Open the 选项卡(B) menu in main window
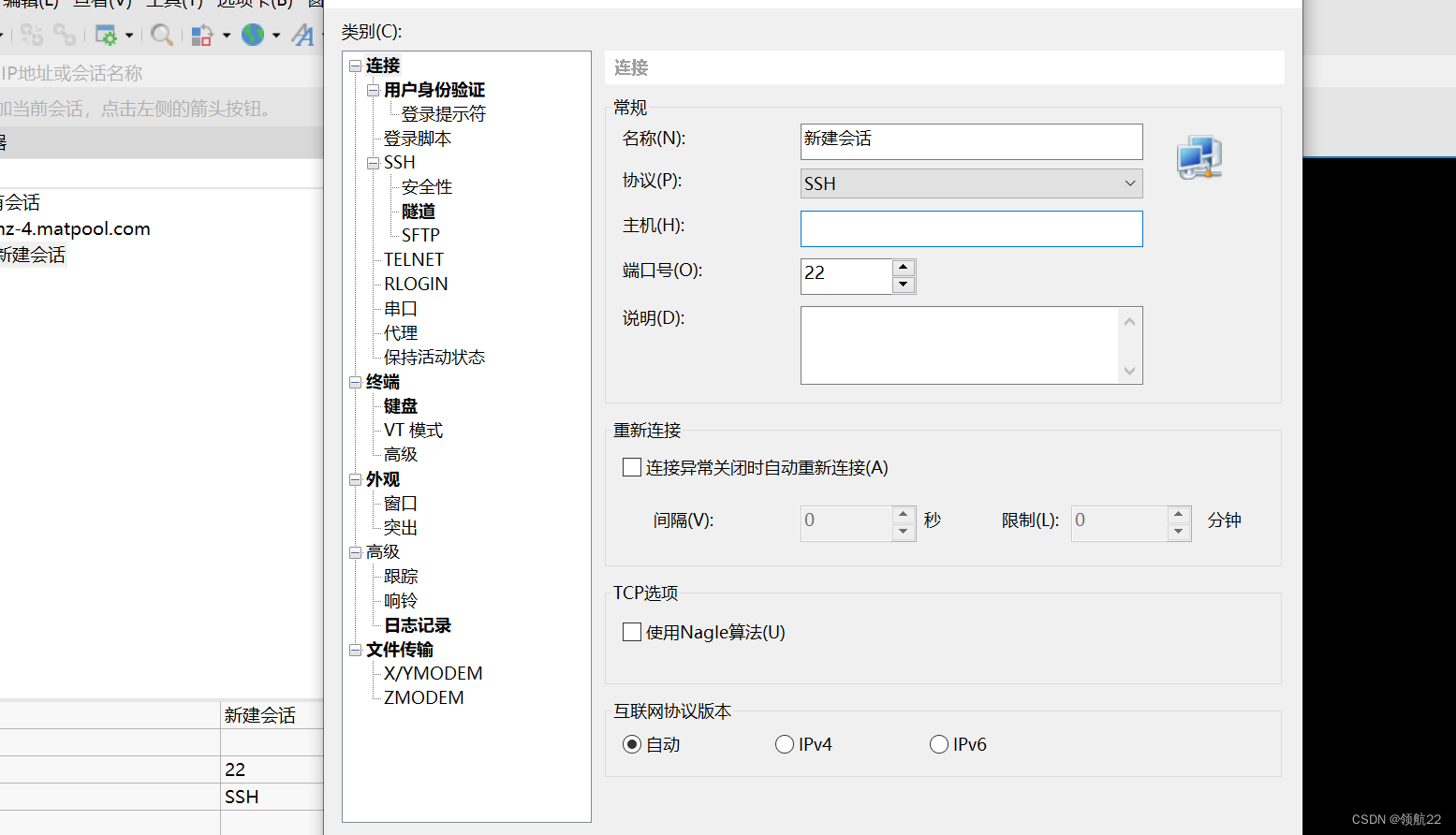 click(256, 4)
